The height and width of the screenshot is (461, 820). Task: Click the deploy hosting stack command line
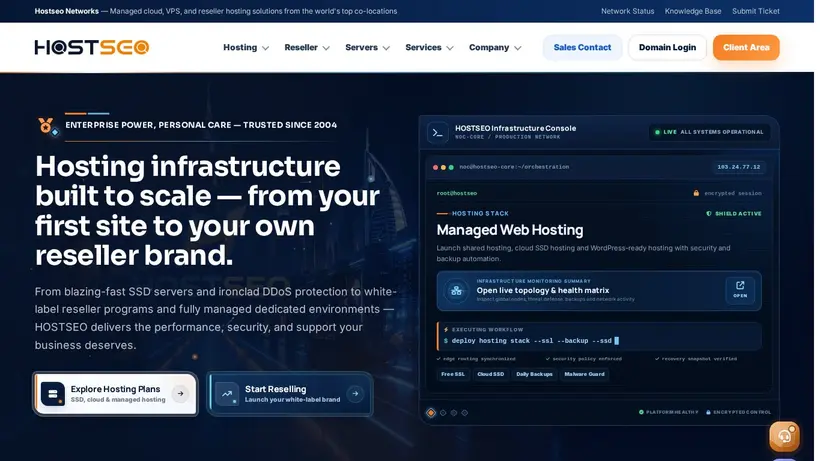click(531, 341)
